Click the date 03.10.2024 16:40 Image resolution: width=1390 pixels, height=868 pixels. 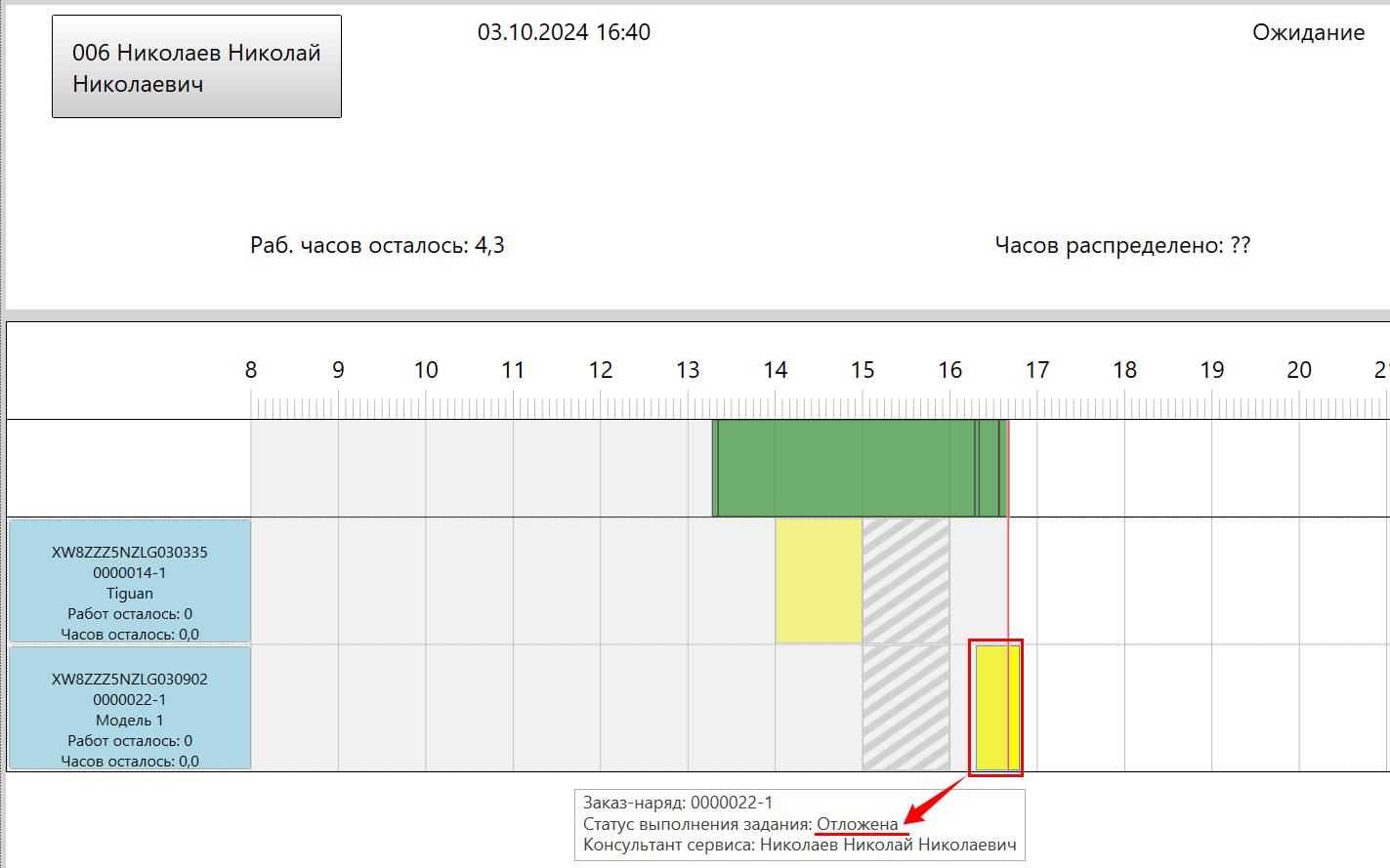pyautogui.click(x=564, y=32)
